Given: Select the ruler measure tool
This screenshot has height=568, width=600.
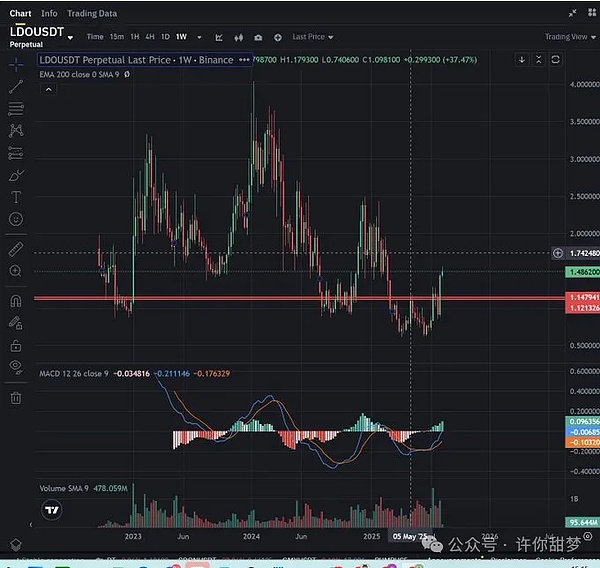Looking at the screenshot, I should [x=16, y=248].
